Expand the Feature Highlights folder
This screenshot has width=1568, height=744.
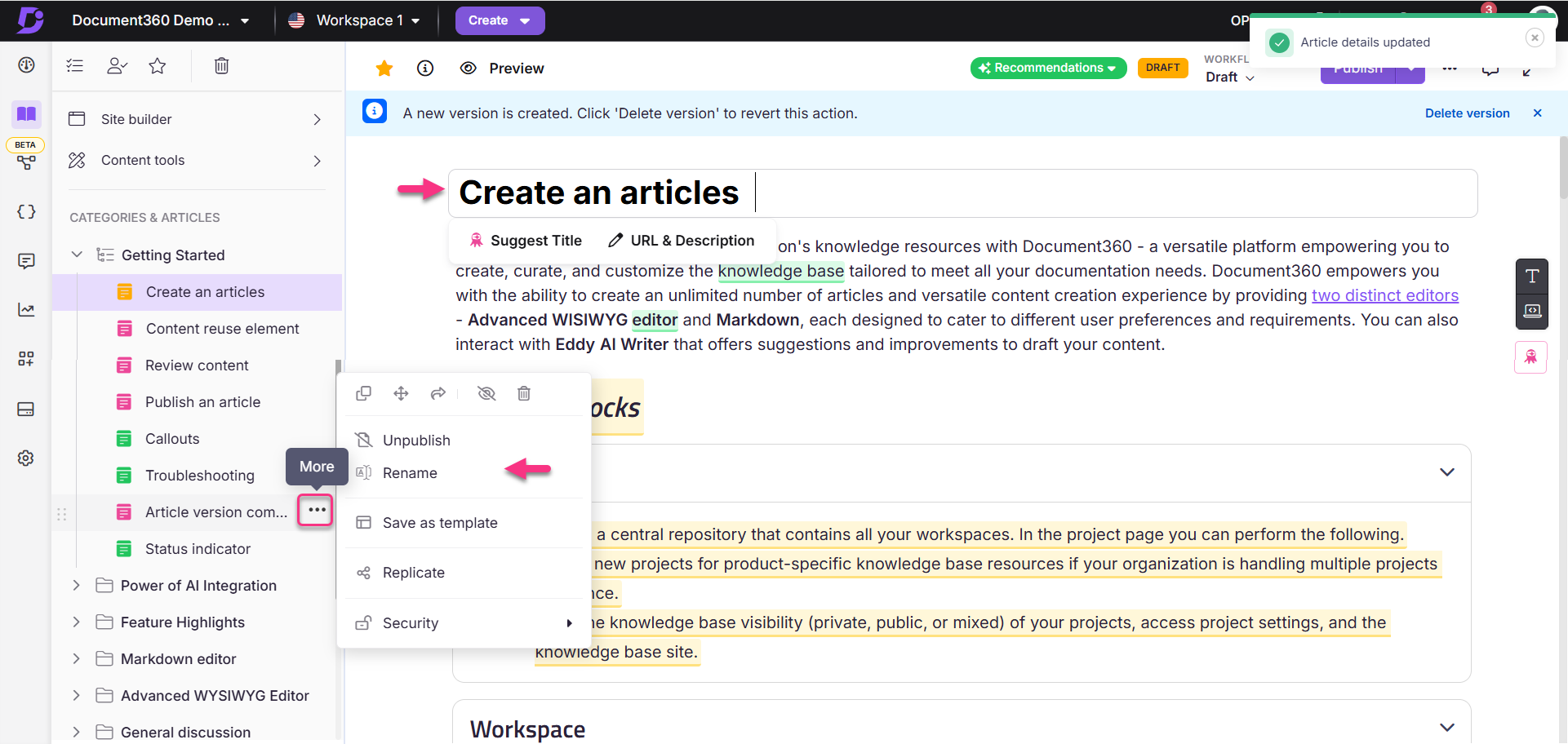pyautogui.click(x=77, y=622)
